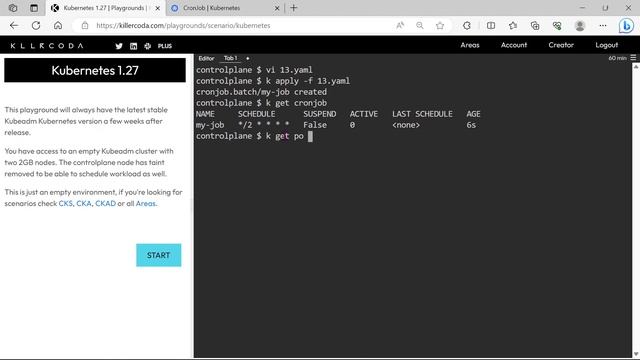Click the terminal scrollbar up arrow
This screenshot has width=640, height=360.
tap(636, 66)
